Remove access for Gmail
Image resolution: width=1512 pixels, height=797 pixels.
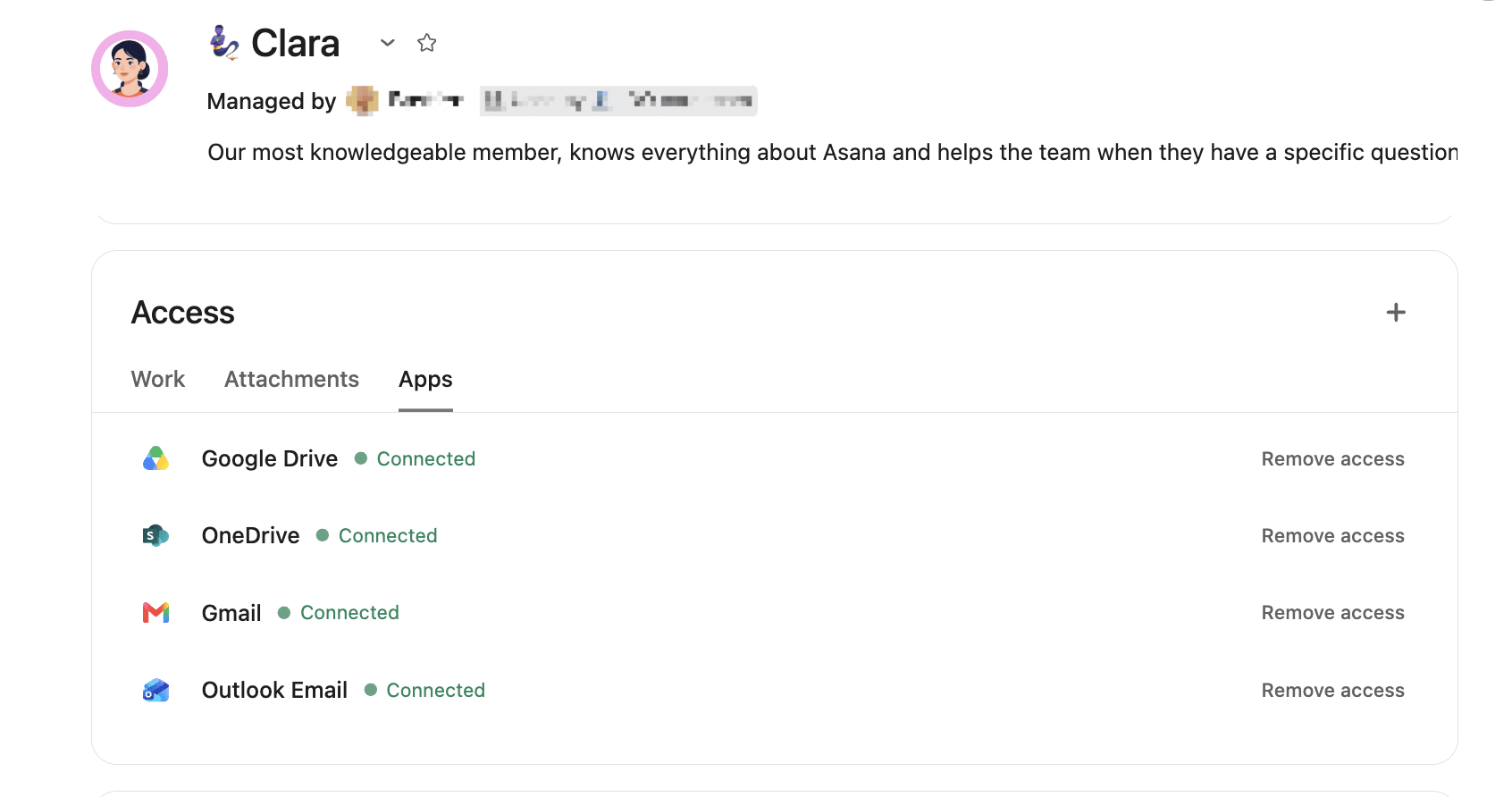click(1332, 613)
